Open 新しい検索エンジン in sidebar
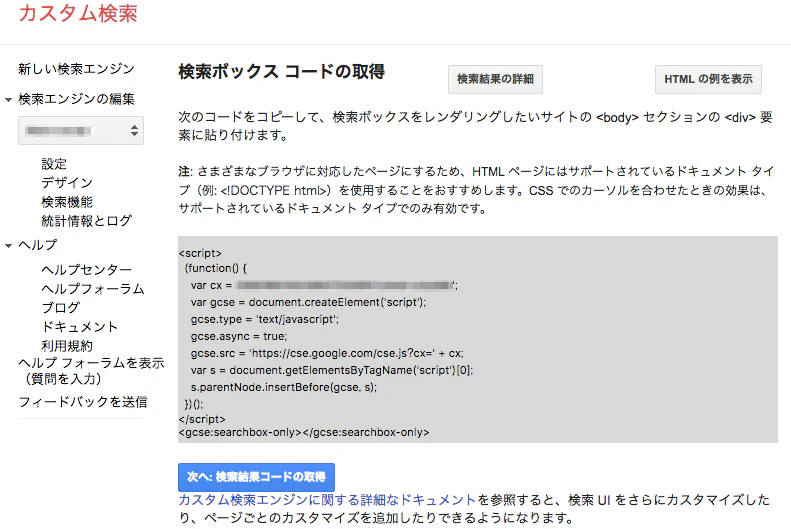The height and width of the screenshot is (529, 791). [76, 69]
